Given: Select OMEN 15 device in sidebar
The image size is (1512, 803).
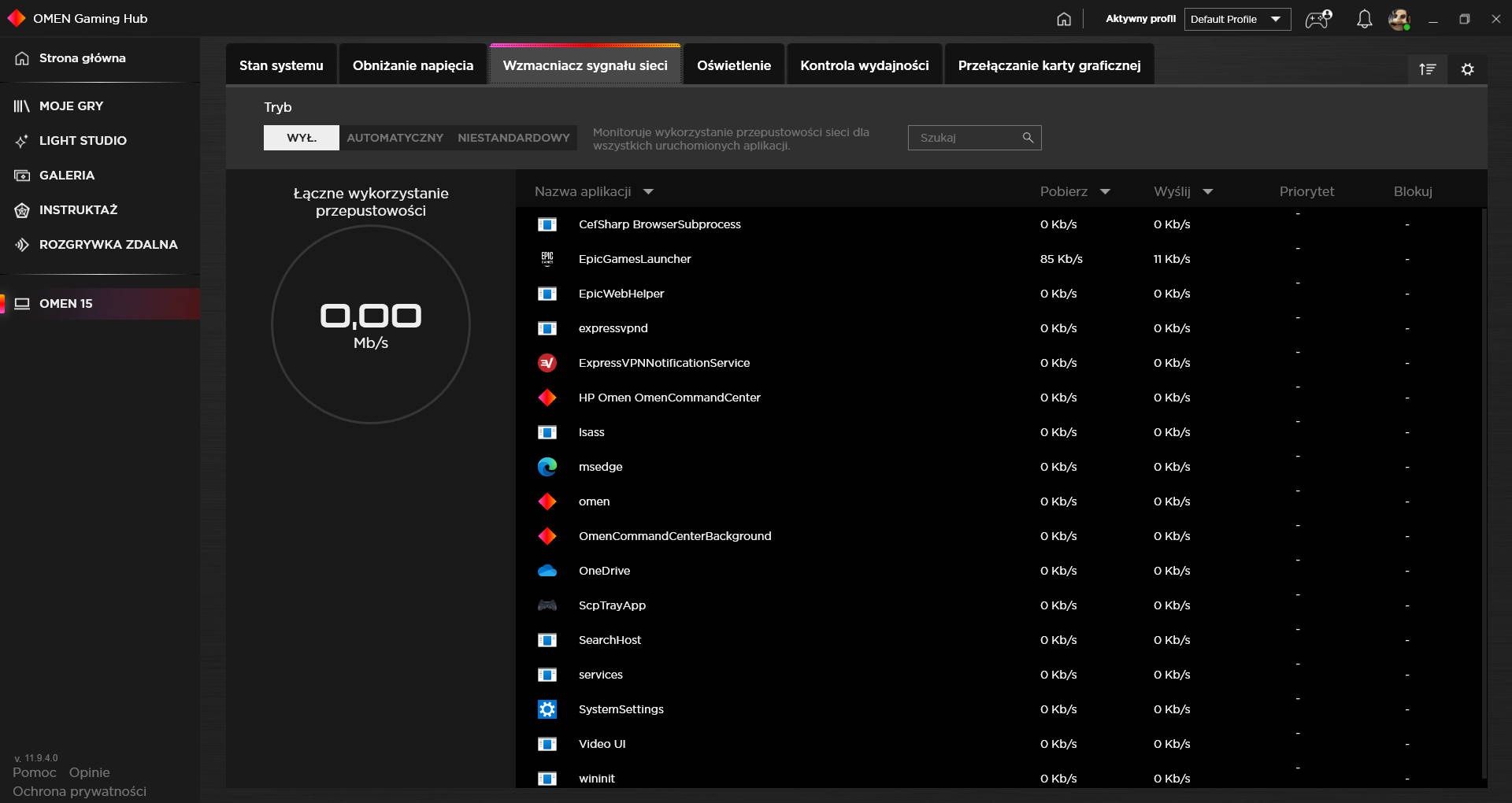Looking at the screenshot, I should pos(100,304).
